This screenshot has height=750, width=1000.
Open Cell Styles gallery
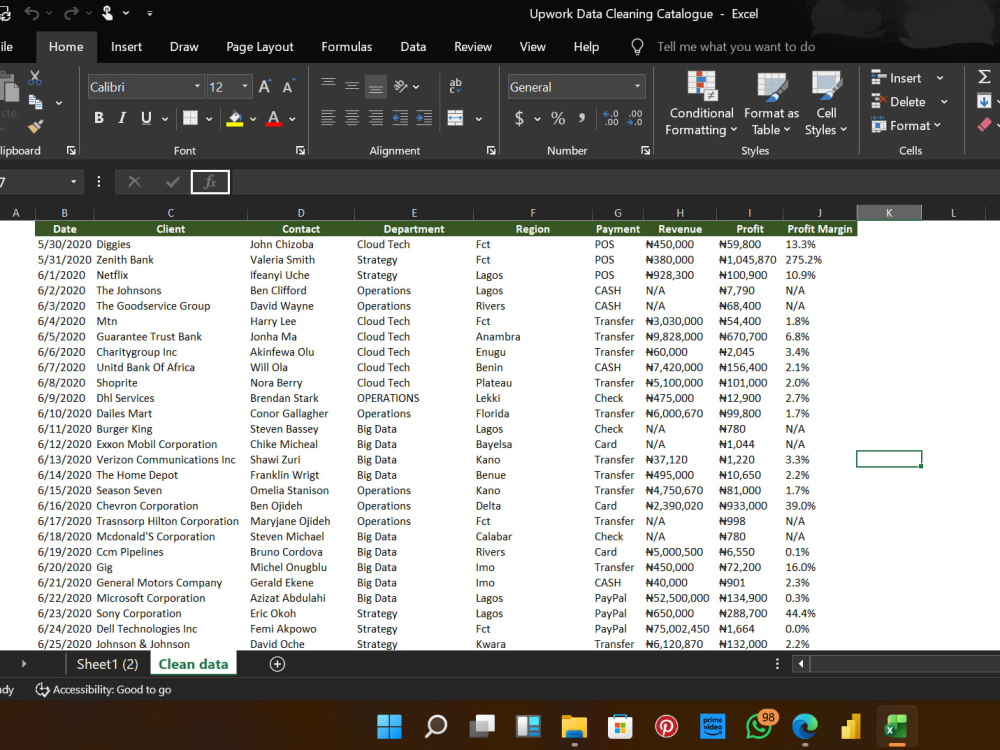point(826,103)
